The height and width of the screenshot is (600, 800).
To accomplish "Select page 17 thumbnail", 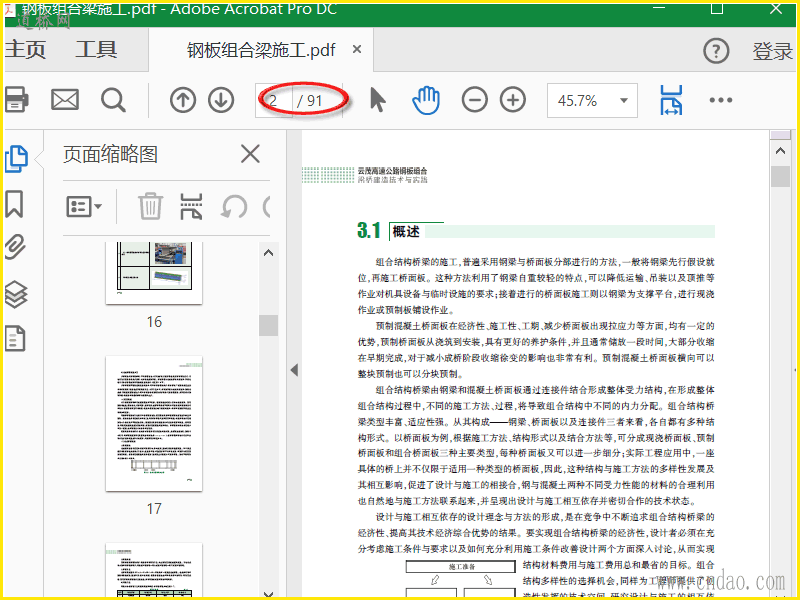I will tap(154, 423).
